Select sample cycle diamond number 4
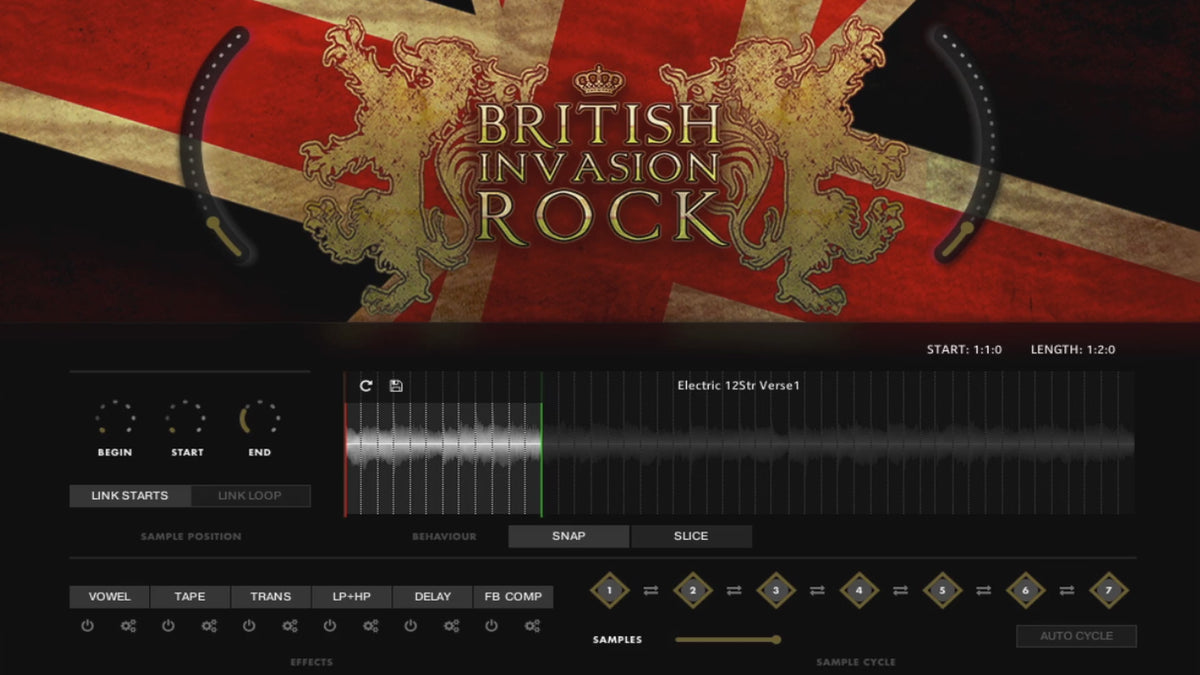Screen dimensions: 1200x675 (x=858, y=590)
